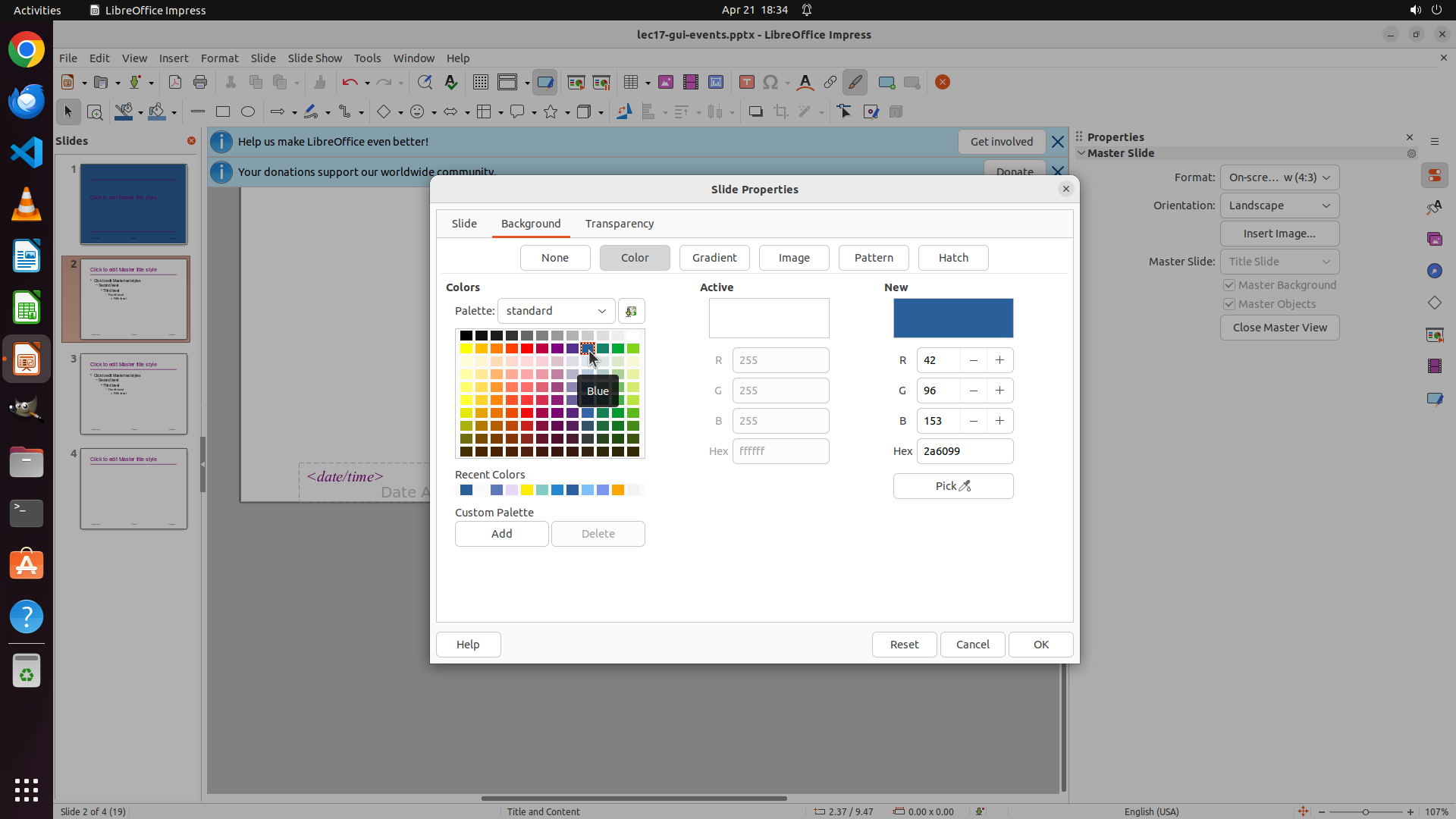The height and width of the screenshot is (819, 1456).
Task: Pick the yellow swatch in Recent Colors
Action: point(527,491)
